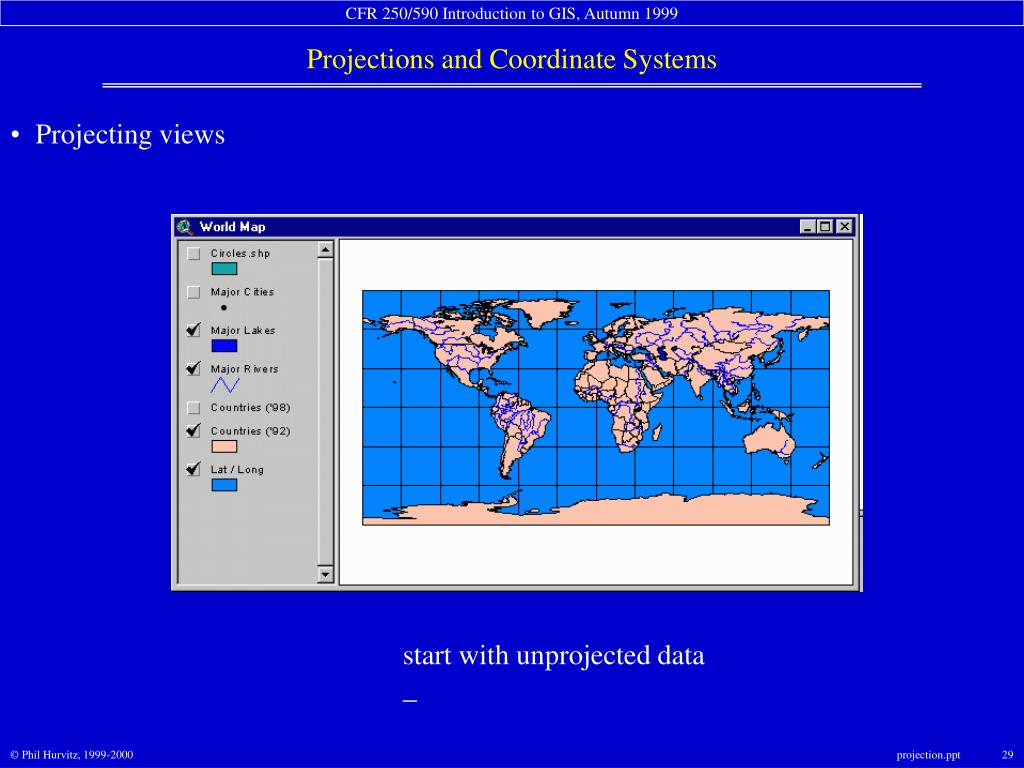Click the legend scrollbar down arrow
This screenshot has height=768, width=1024.
(325, 575)
